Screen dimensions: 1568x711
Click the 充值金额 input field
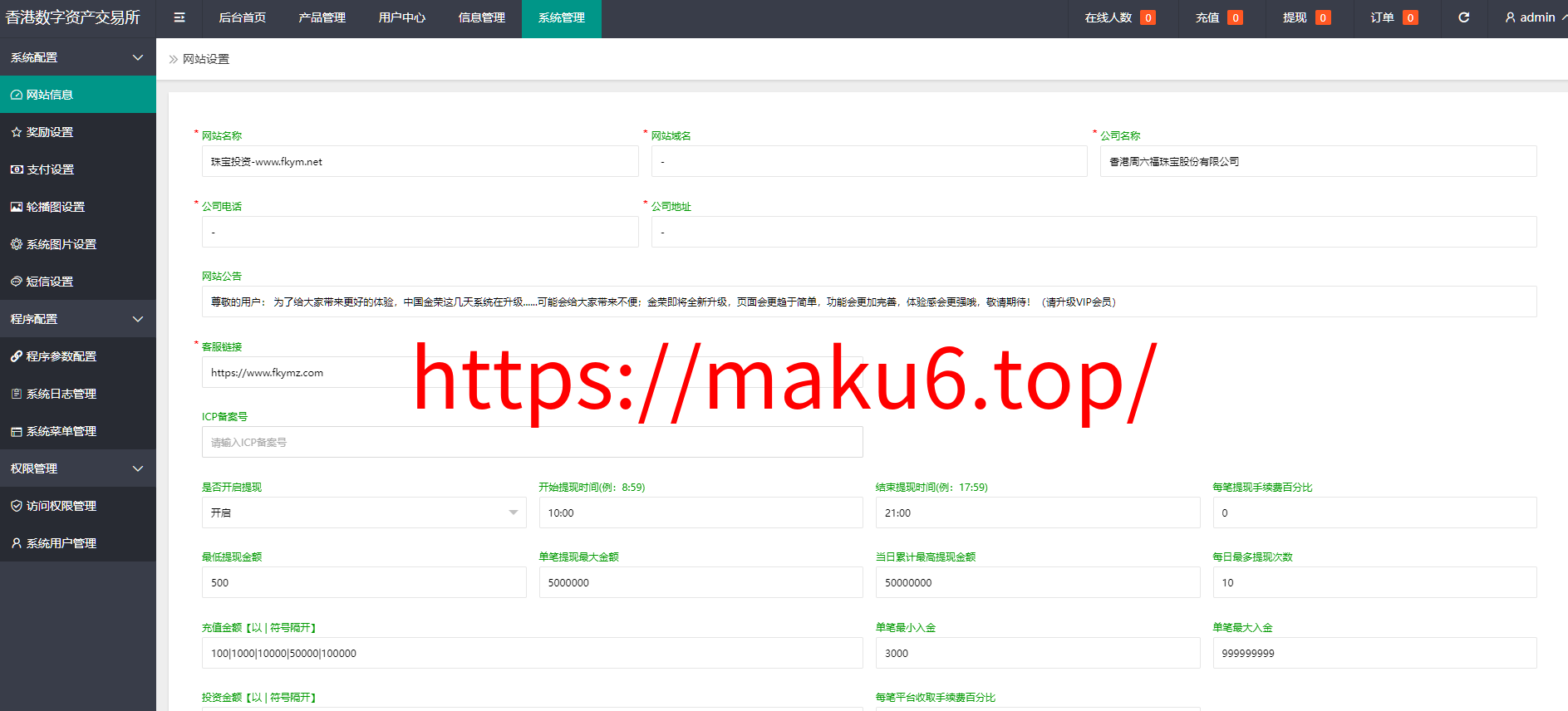pos(533,653)
